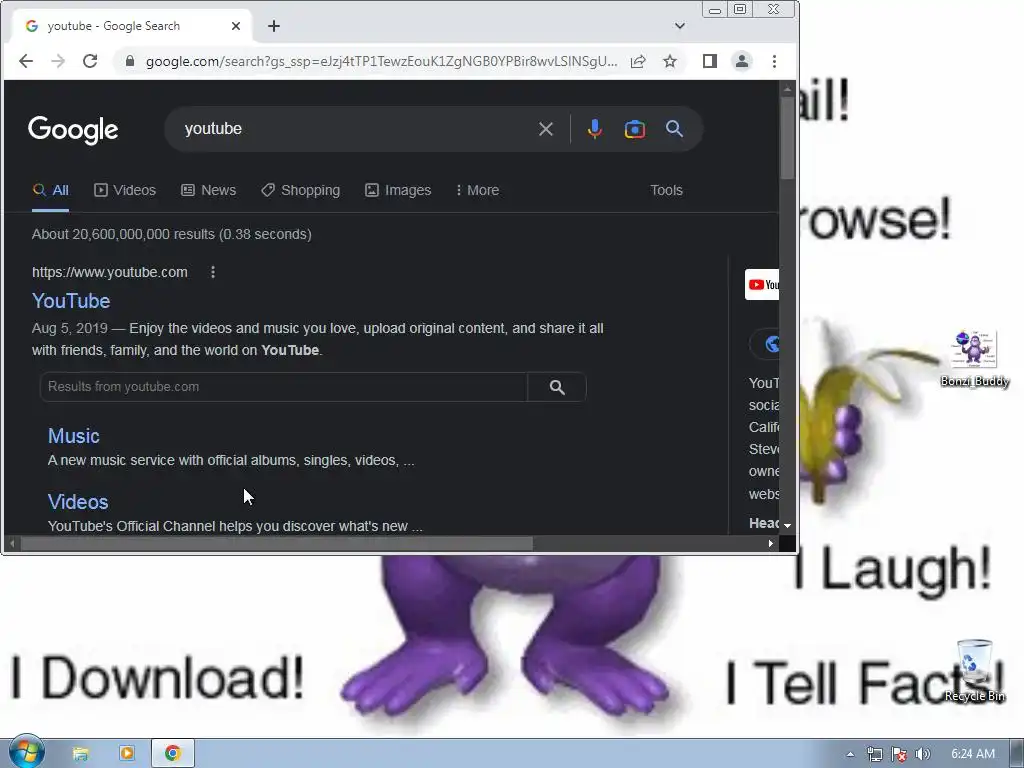Click the browser forward arrow
Image resolution: width=1024 pixels, height=768 pixels.
58,61
